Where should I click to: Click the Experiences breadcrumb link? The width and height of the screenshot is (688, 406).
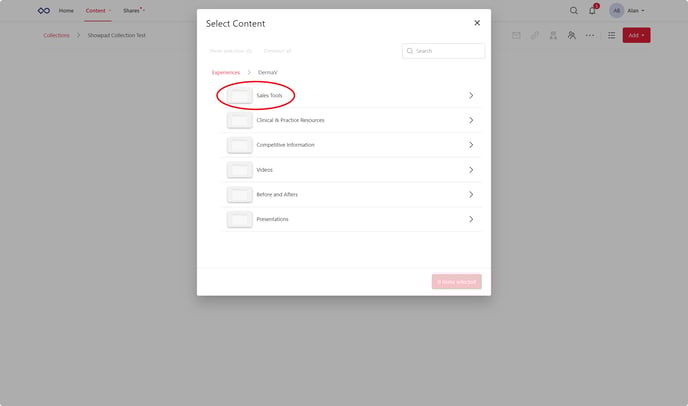coord(226,72)
